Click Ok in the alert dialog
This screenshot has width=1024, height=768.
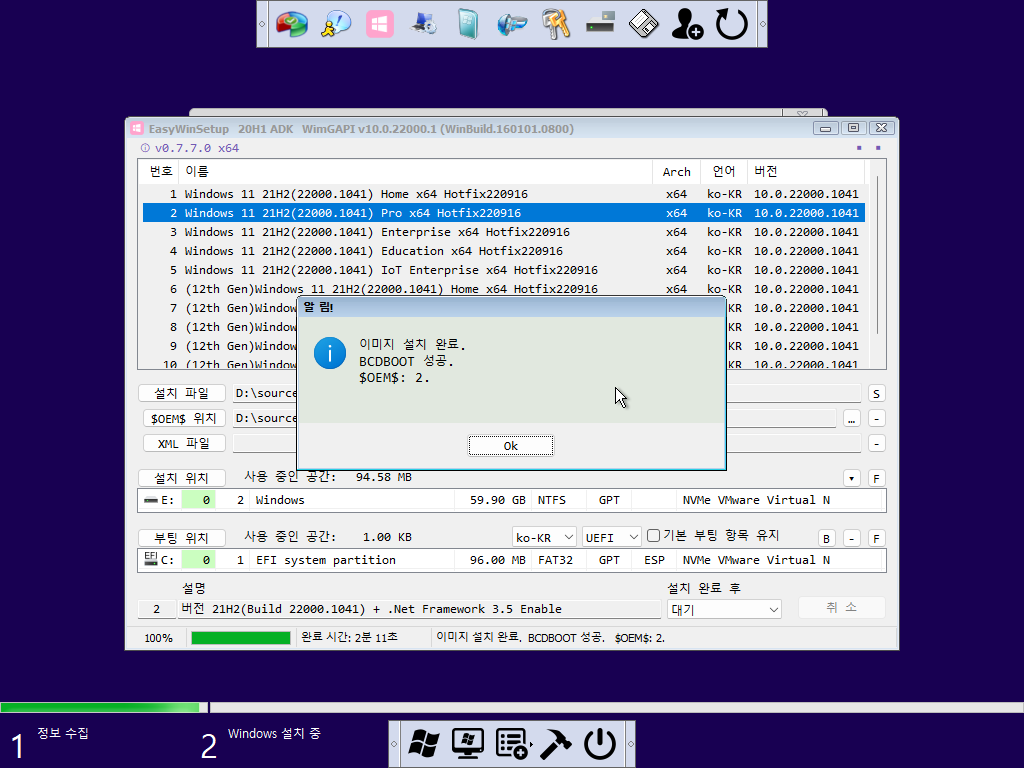[x=511, y=446]
